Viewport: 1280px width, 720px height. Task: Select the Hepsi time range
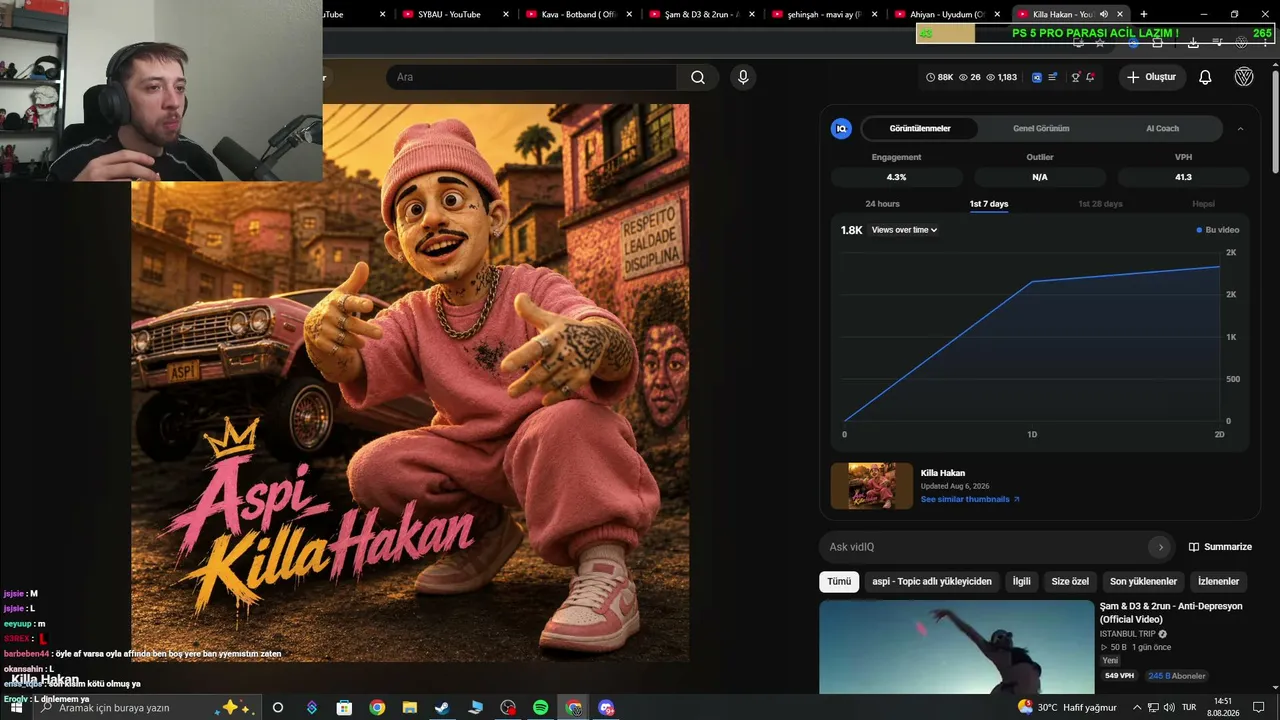click(x=1203, y=204)
